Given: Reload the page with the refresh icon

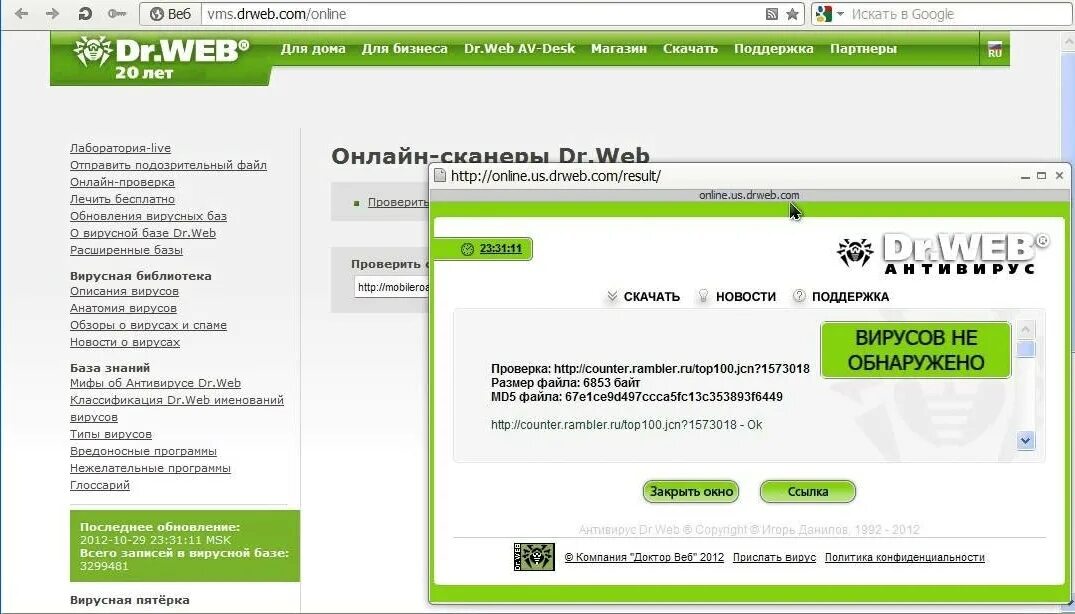Looking at the screenshot, I should (85, 14).
